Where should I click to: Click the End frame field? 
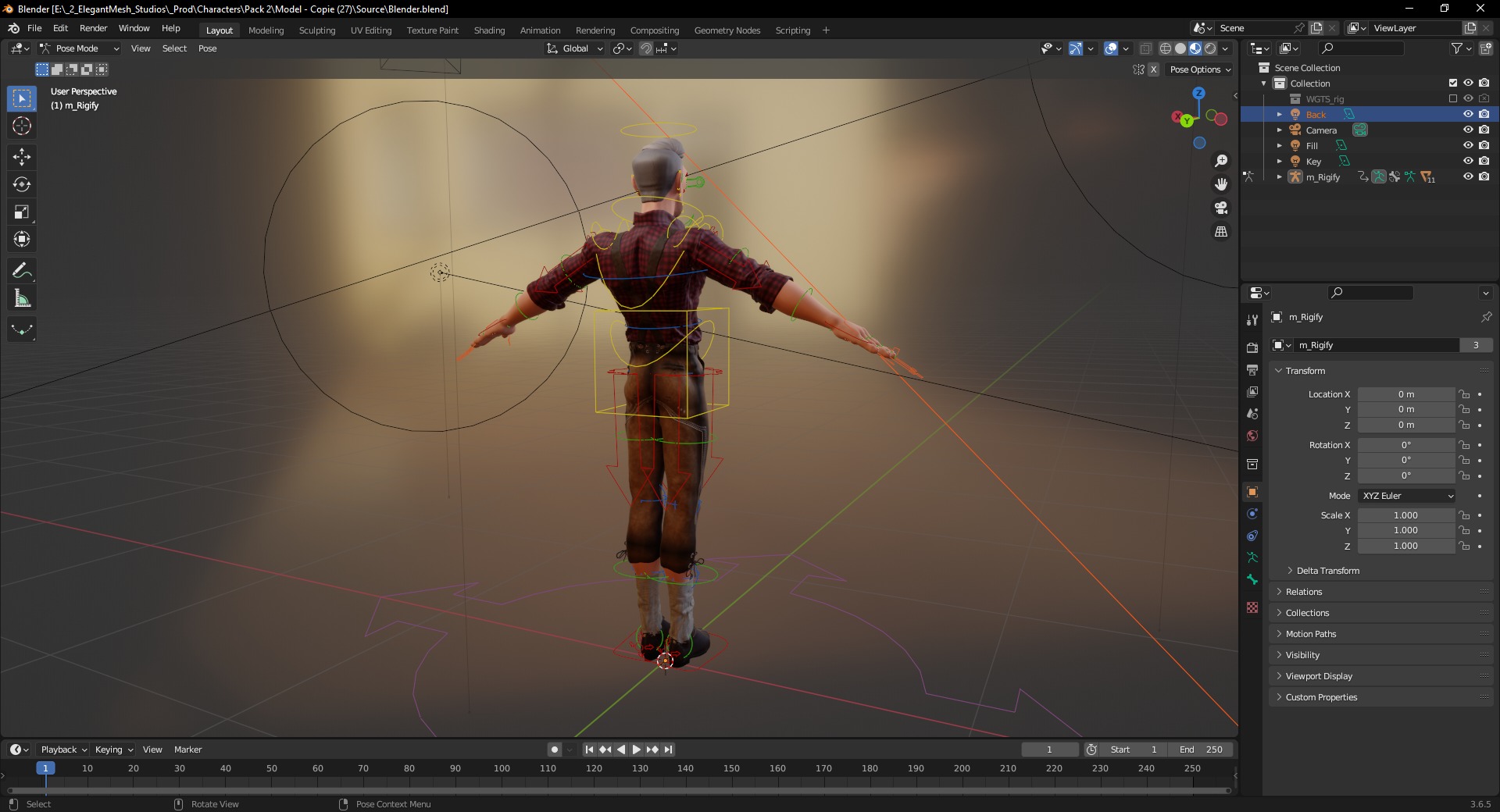1202,750
